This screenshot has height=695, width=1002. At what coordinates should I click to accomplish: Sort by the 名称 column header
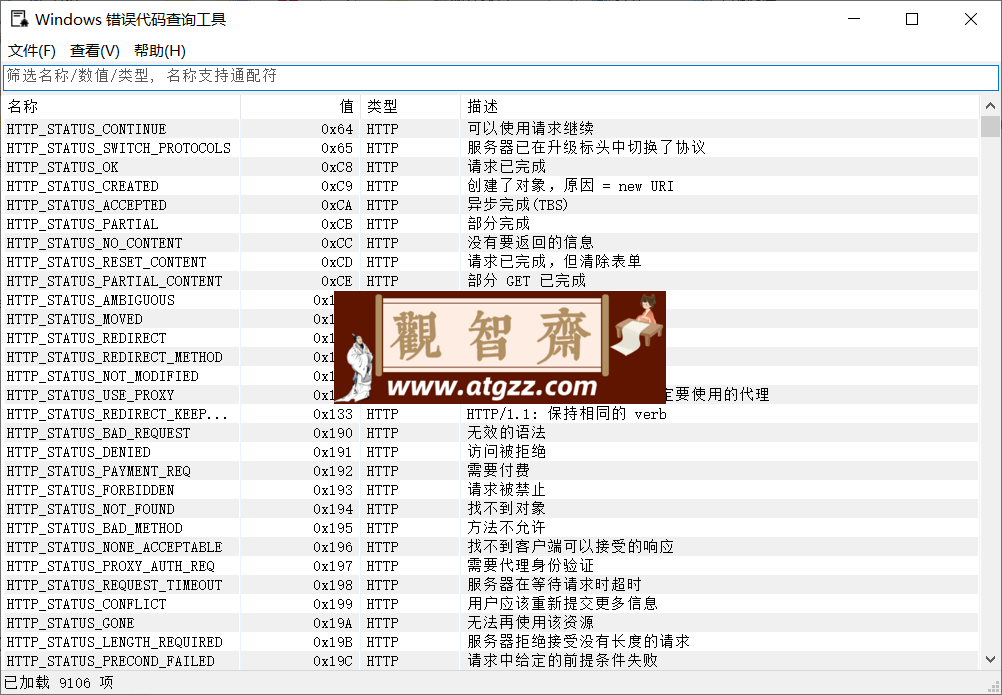[x=121, y=107]
